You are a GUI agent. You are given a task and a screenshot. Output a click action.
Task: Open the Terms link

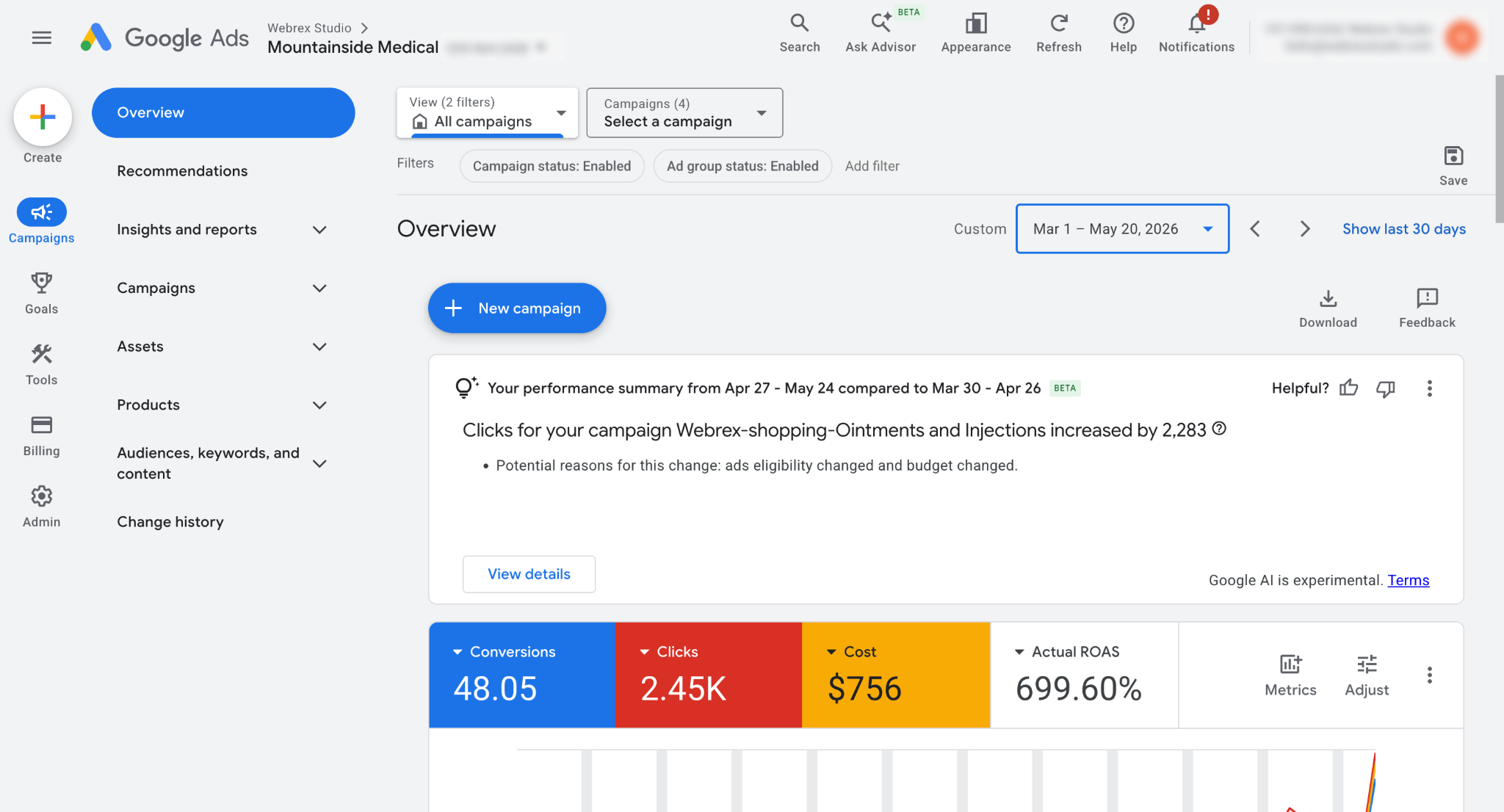tap(1408, 581)
